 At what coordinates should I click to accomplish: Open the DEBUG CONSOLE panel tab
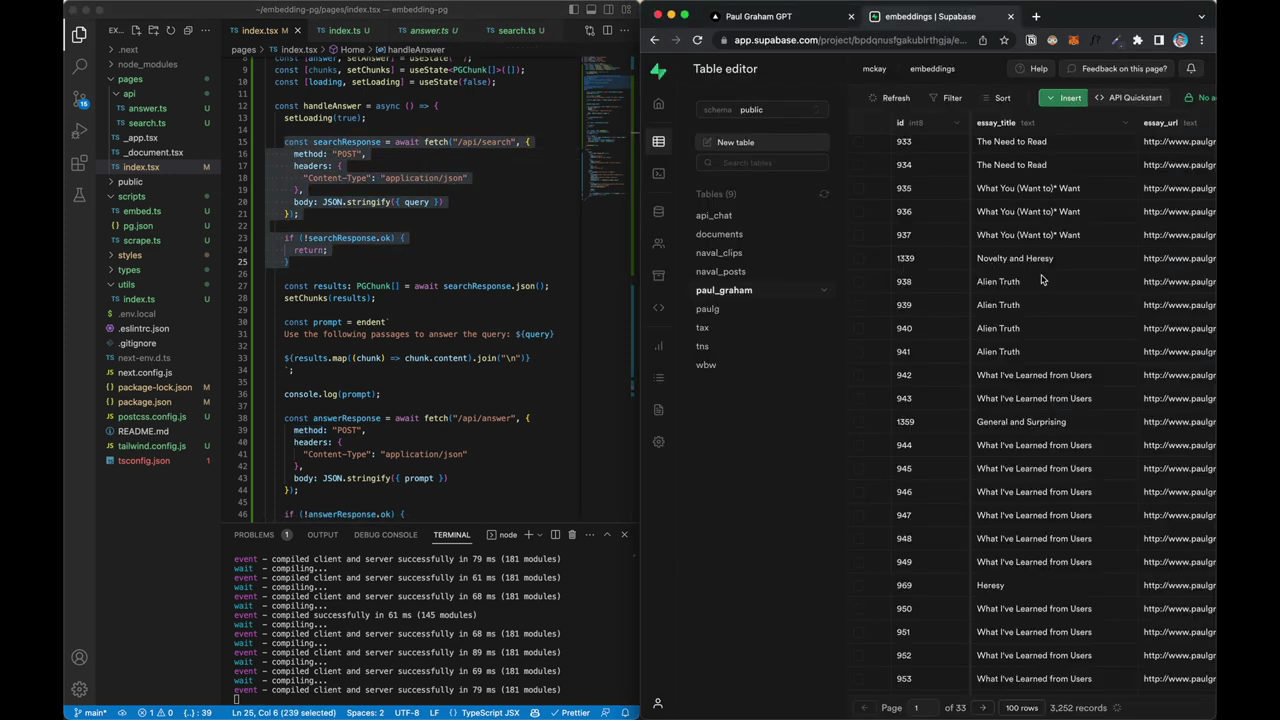(385, 535)
